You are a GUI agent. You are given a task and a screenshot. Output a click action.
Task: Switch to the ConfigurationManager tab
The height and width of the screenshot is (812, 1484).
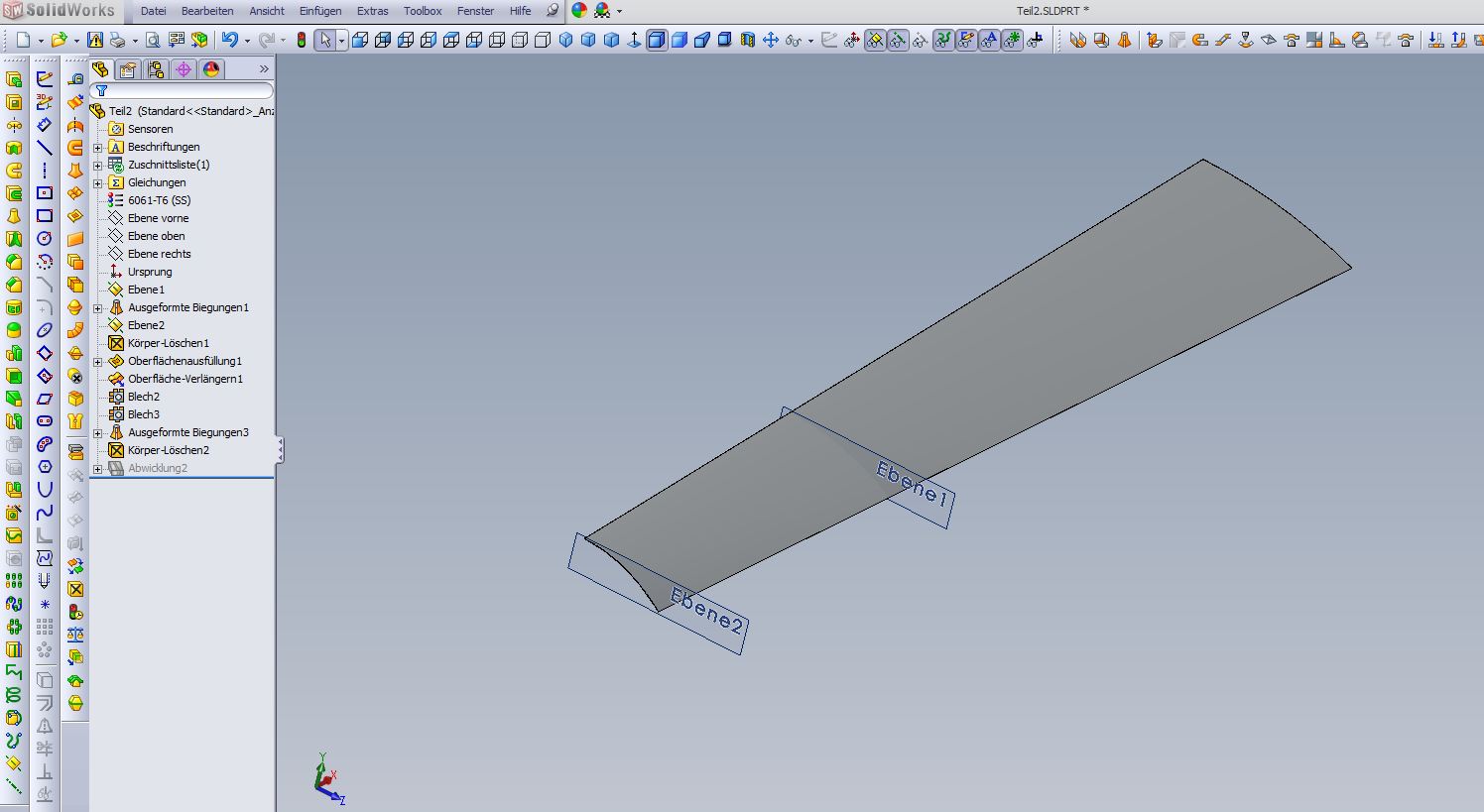(156, 69)
